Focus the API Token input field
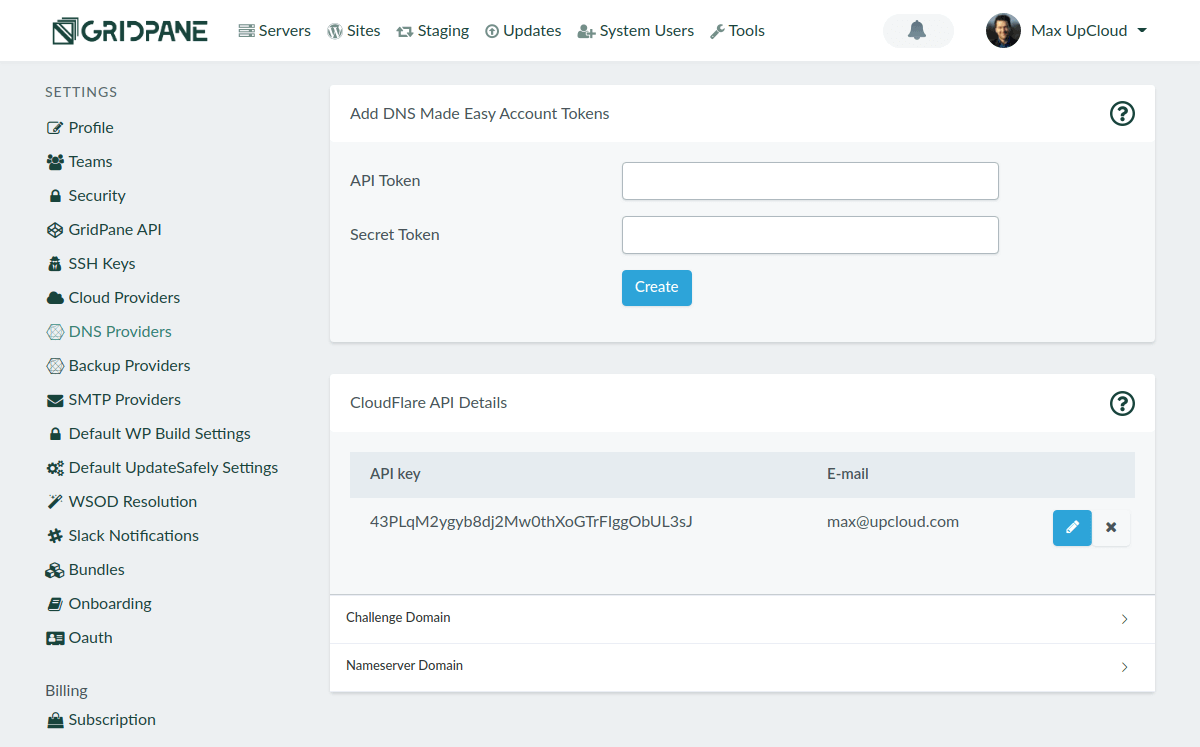 tap(810, 181)
